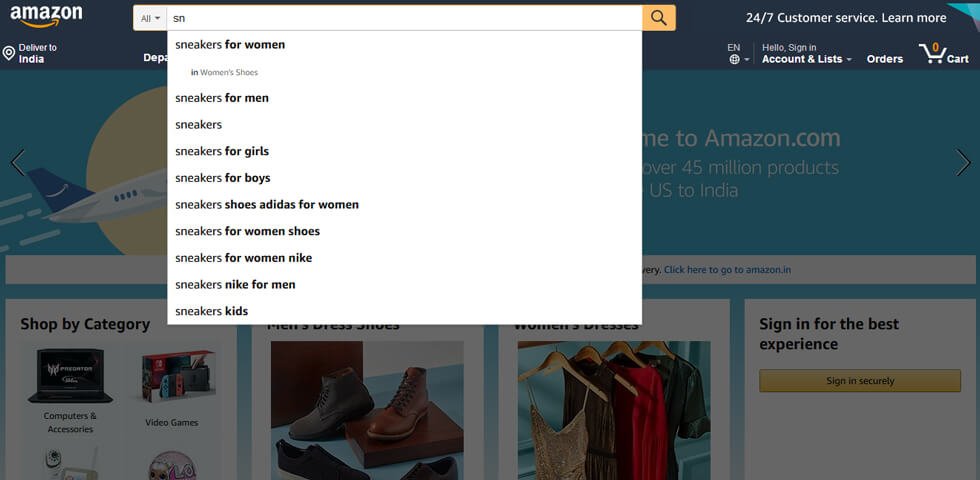Open the Women's Dresses image
Viewport: 980px width, 480px height.
point(614,411)
